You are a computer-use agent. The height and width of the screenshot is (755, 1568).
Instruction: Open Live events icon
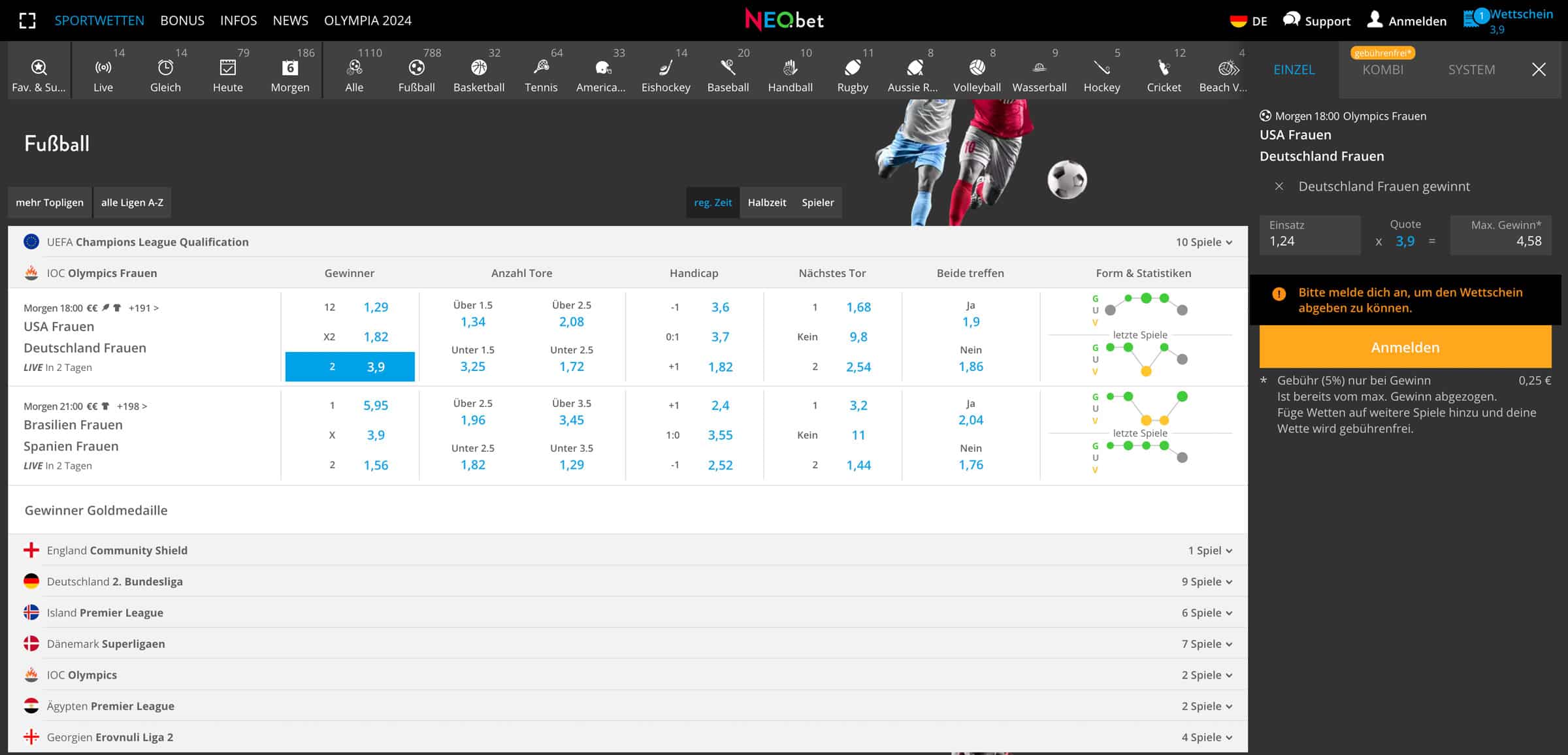click(x=103, y=67)
